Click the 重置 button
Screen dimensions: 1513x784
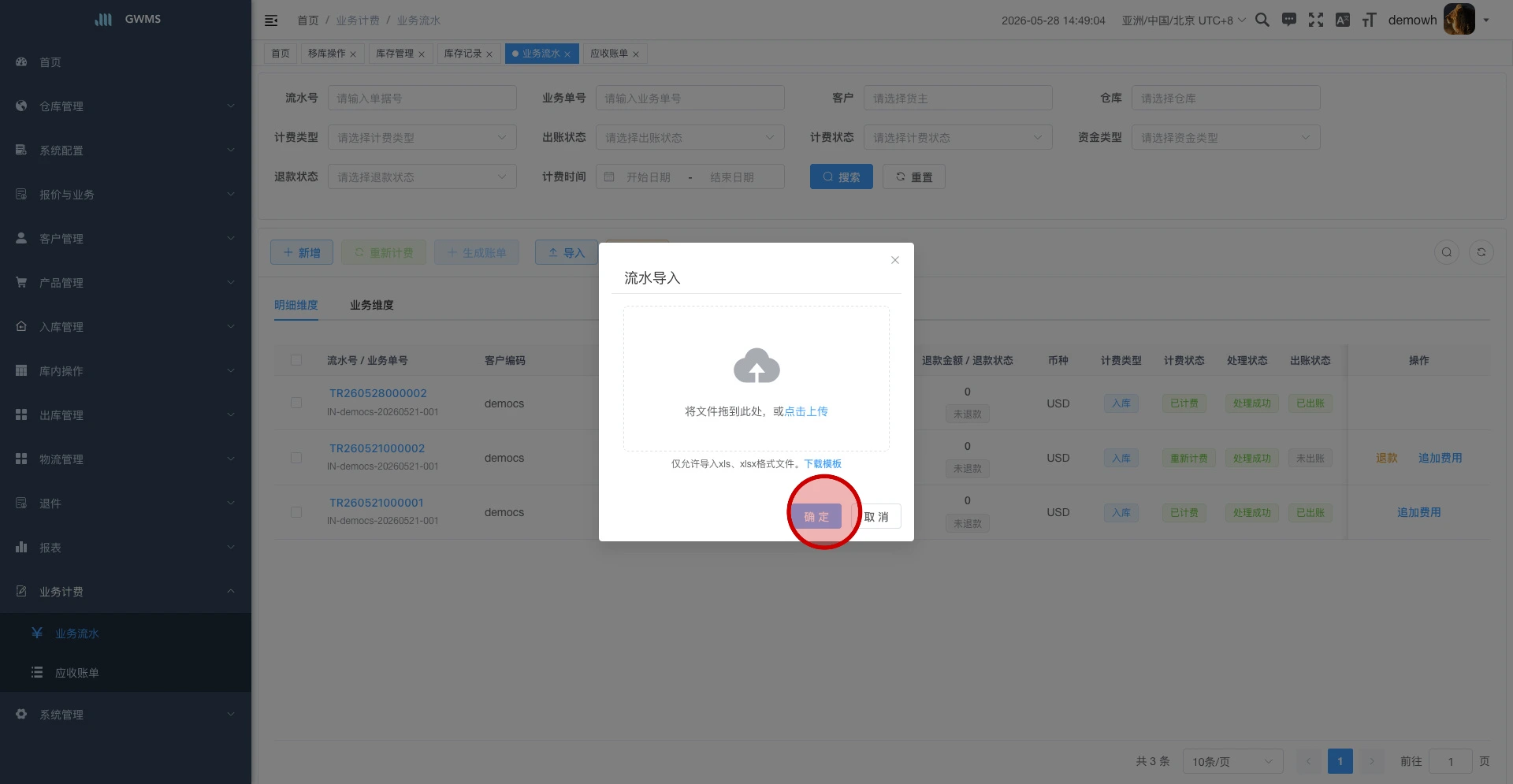tap(914, 176)
